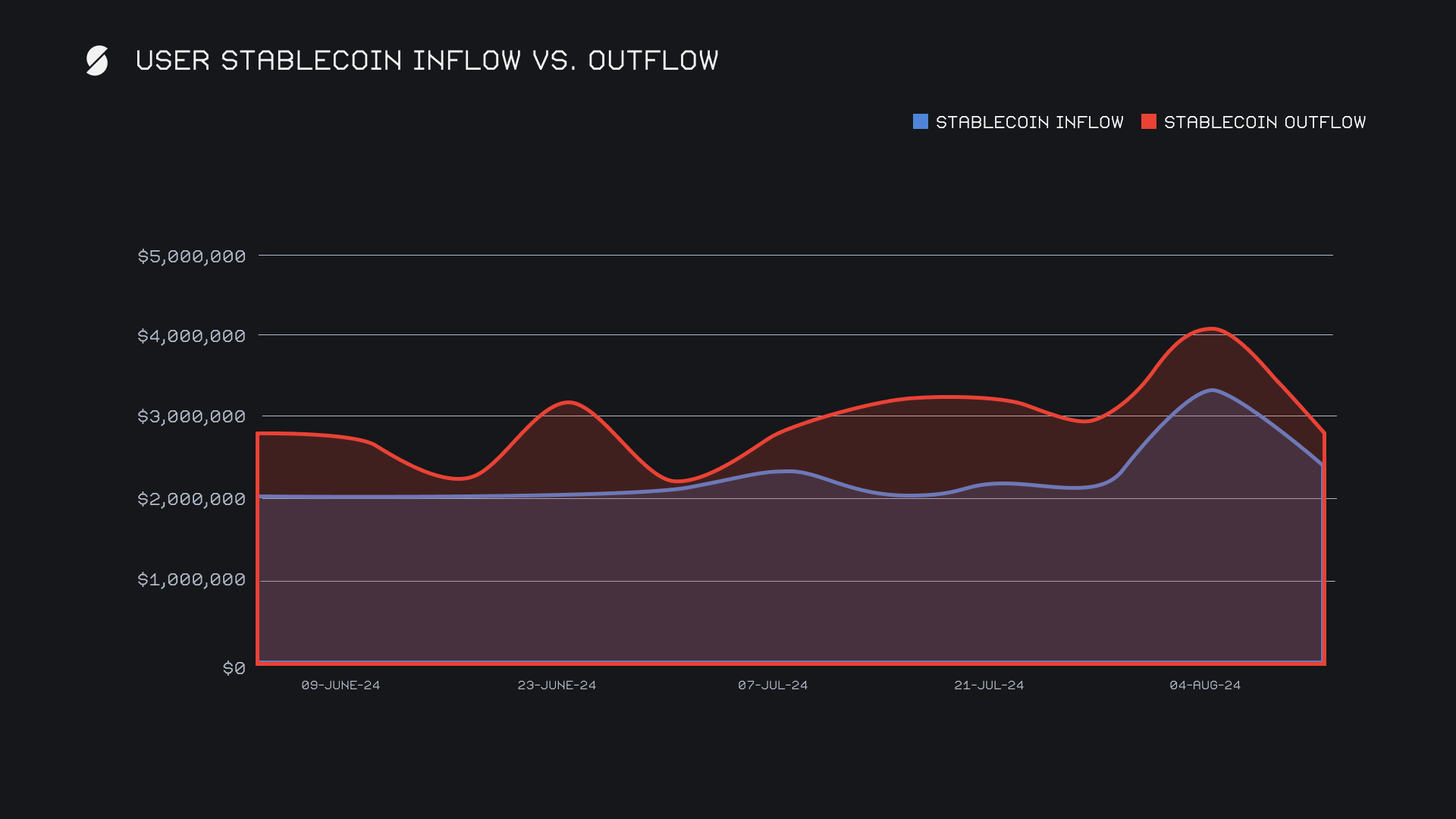
Task: Click the outflow peak near 23-JUNE-24
Action: (568, 403)
